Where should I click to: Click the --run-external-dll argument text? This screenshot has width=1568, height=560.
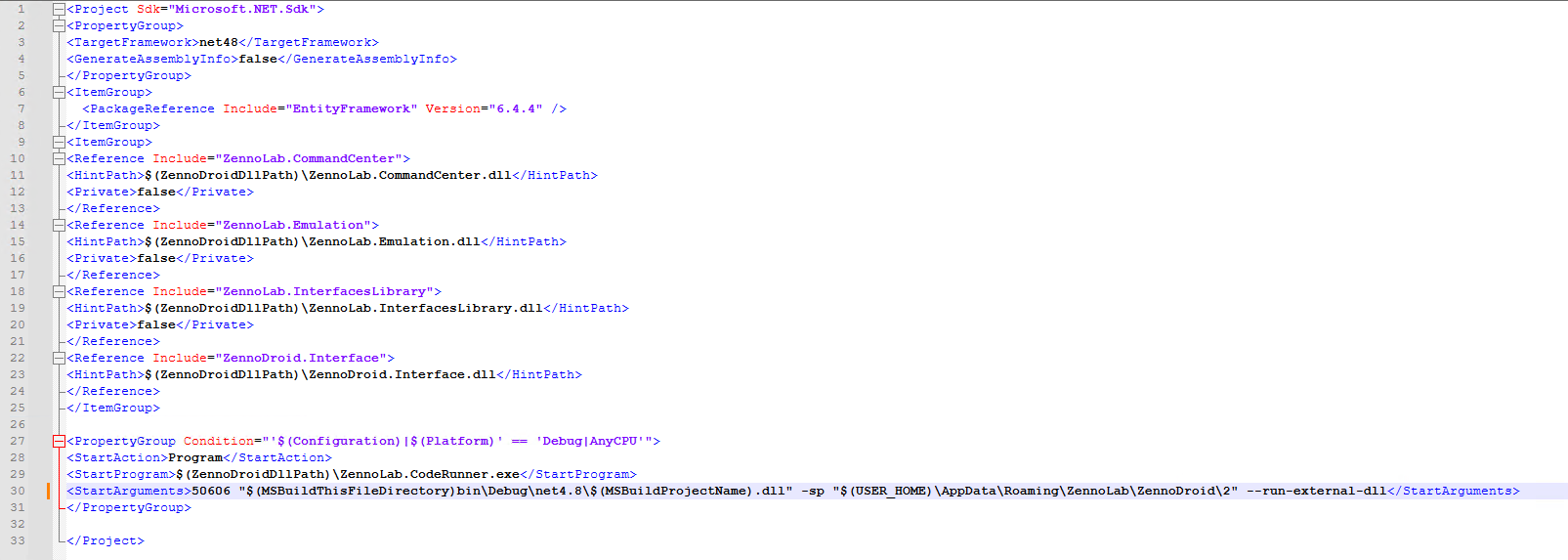(x=1317, y=491)
